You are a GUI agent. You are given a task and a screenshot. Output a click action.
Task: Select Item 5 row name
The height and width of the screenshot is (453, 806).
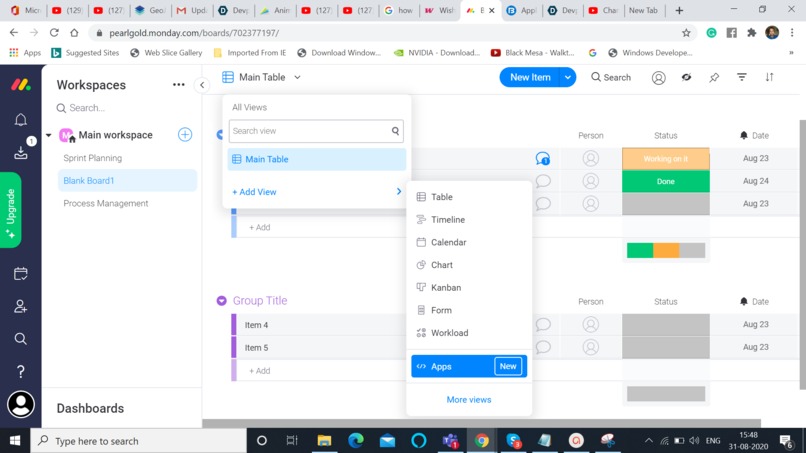256,348
